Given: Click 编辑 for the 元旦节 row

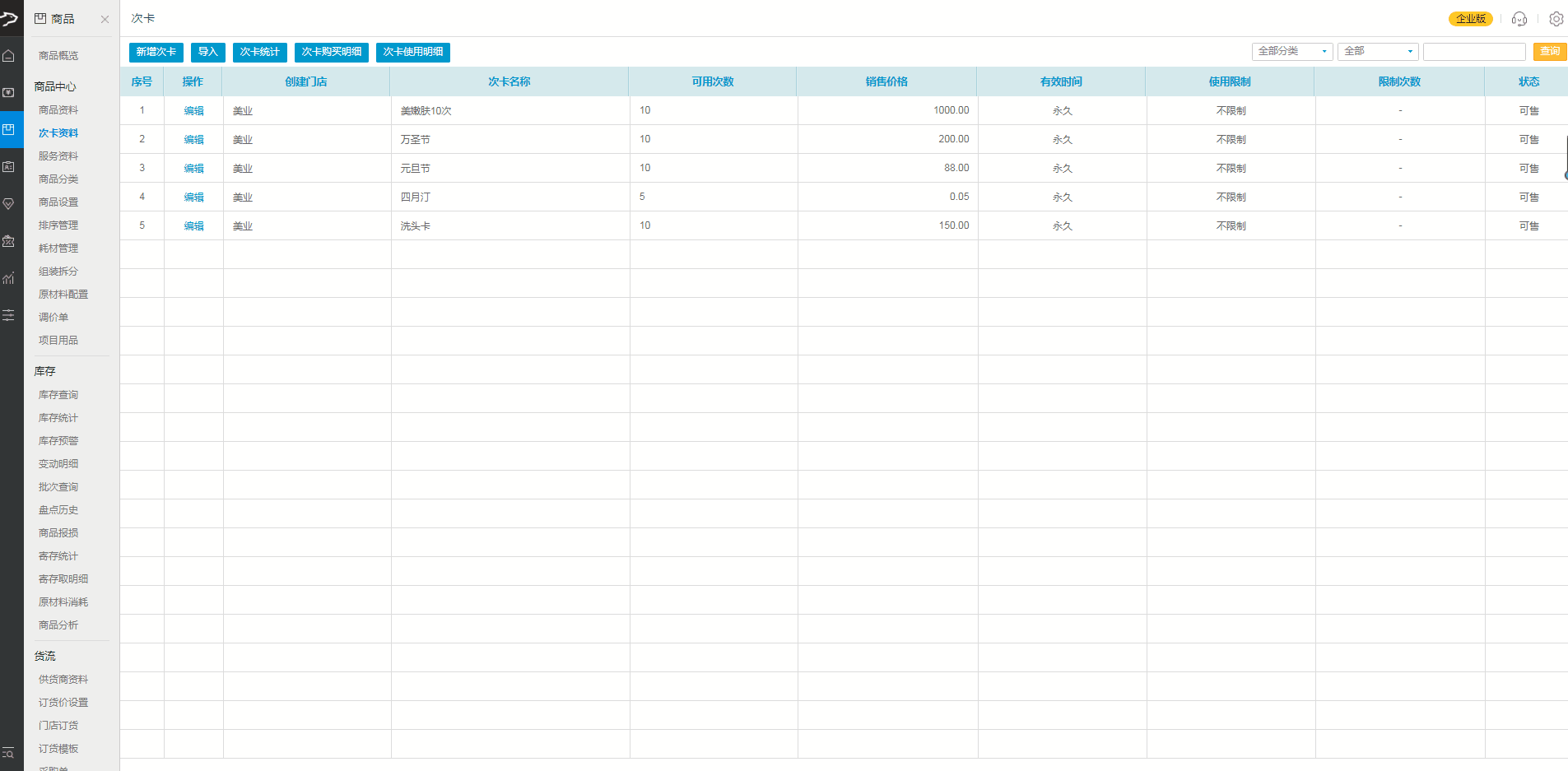Looking at the screenshot, I should pos(194,169).
